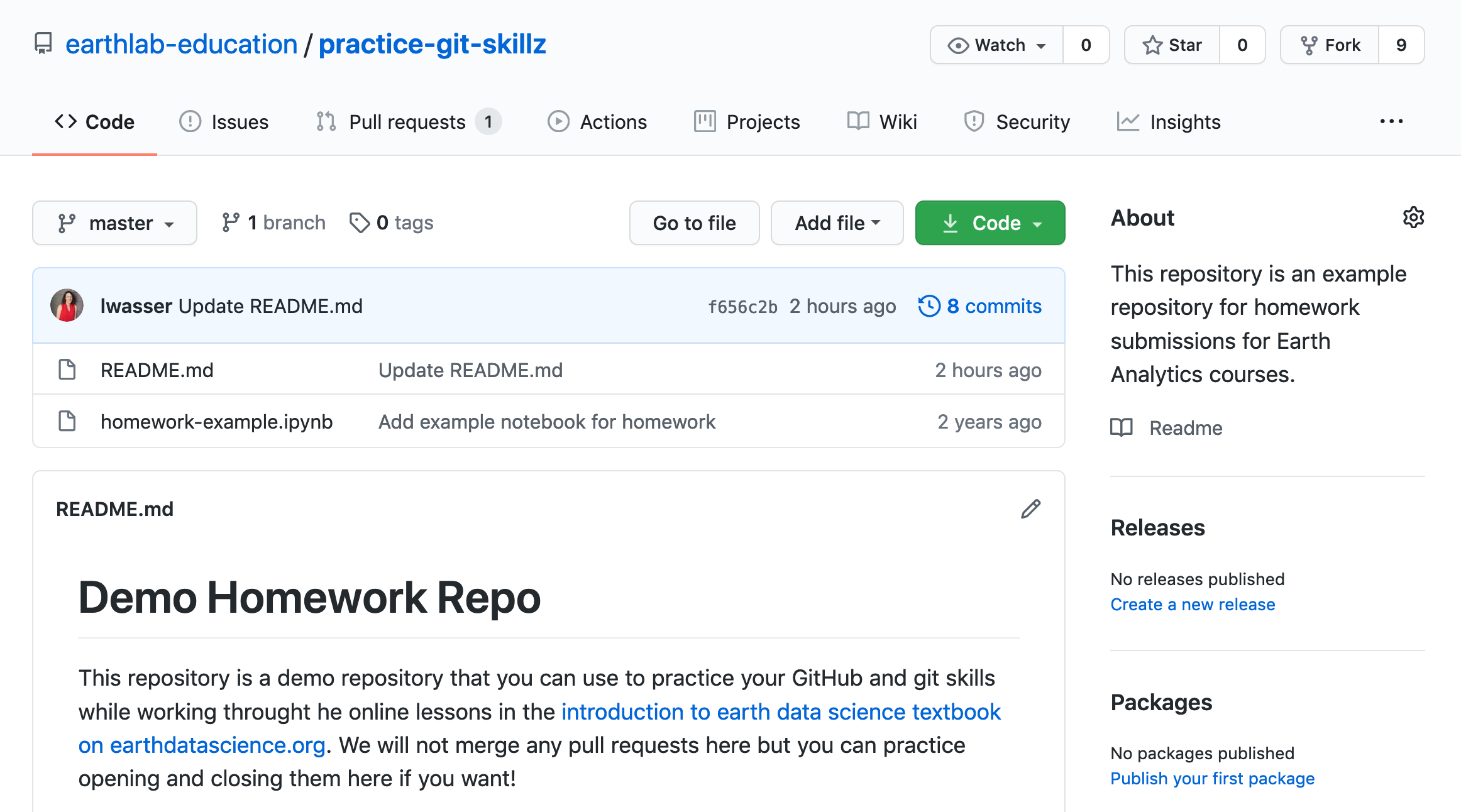Click the README.md panel header title

(x=114, y=509)
